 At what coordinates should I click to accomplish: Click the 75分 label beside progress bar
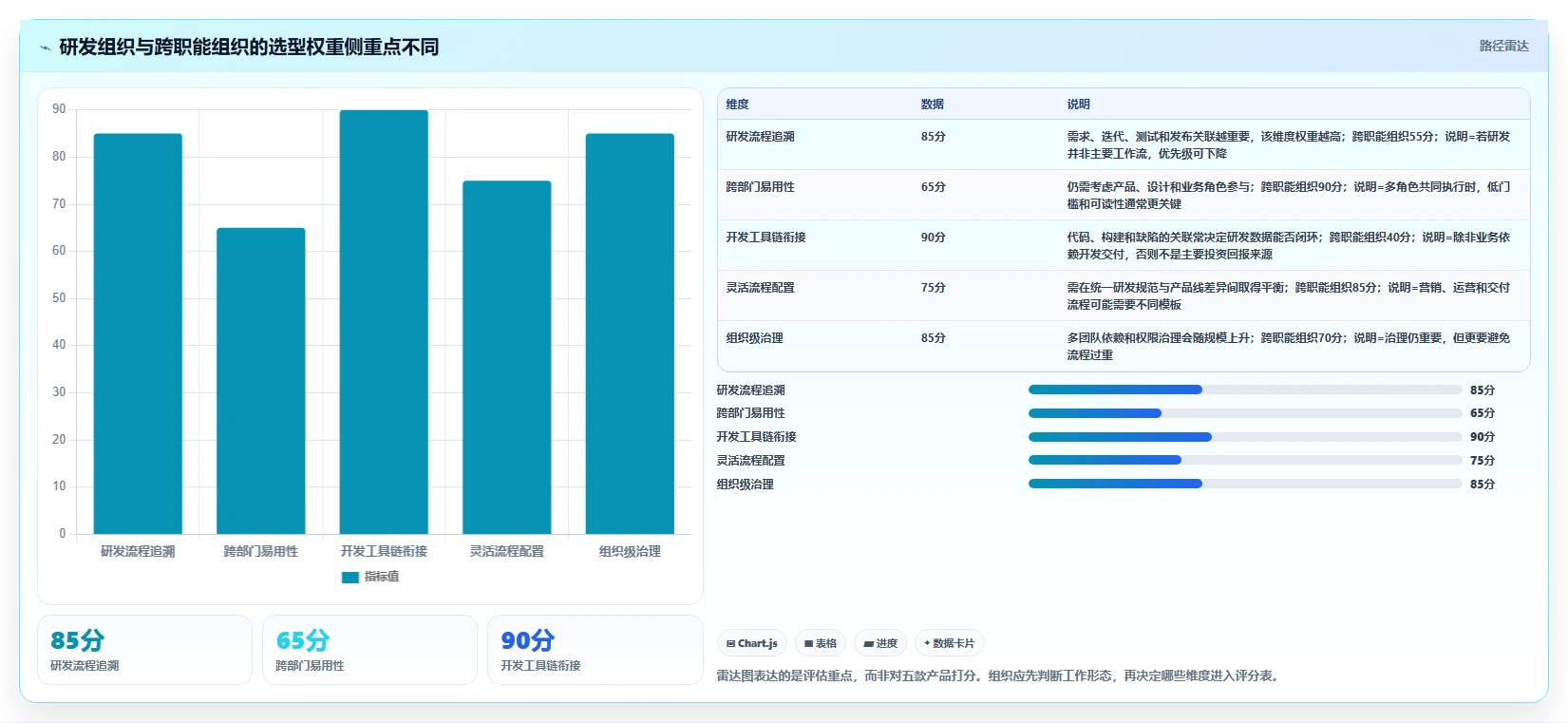pos(1483,461)
